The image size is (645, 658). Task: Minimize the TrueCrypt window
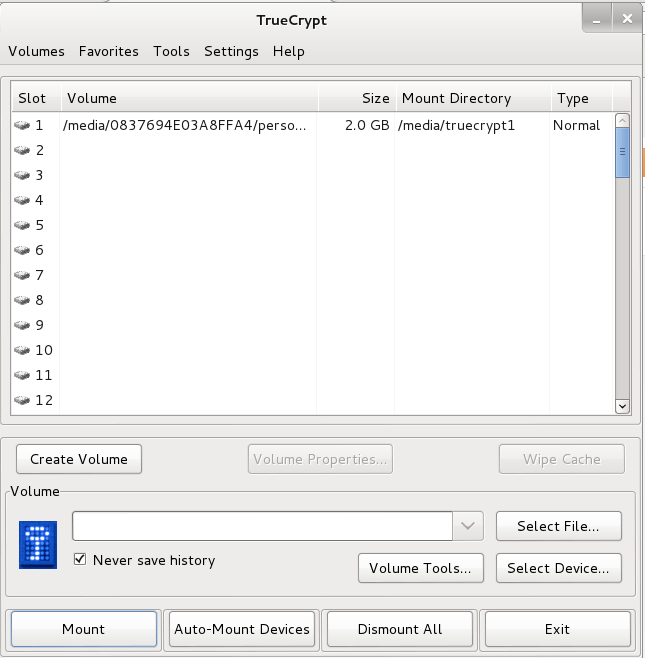point(596,19)
